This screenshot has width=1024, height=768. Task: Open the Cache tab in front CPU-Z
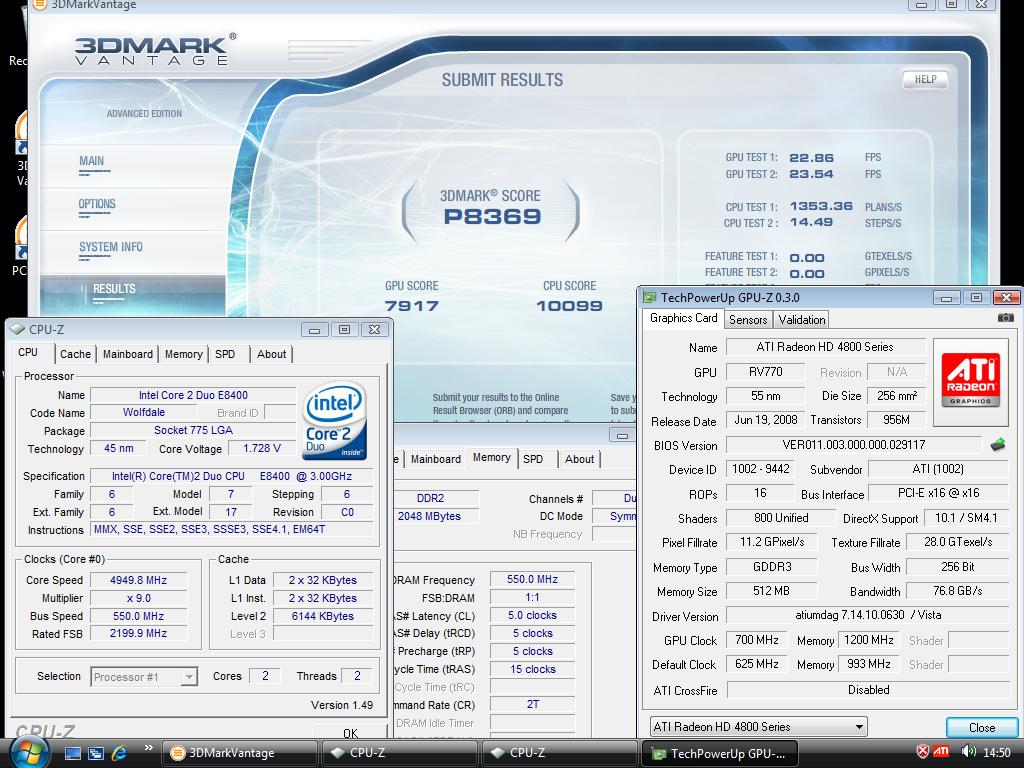pos(75,354)
